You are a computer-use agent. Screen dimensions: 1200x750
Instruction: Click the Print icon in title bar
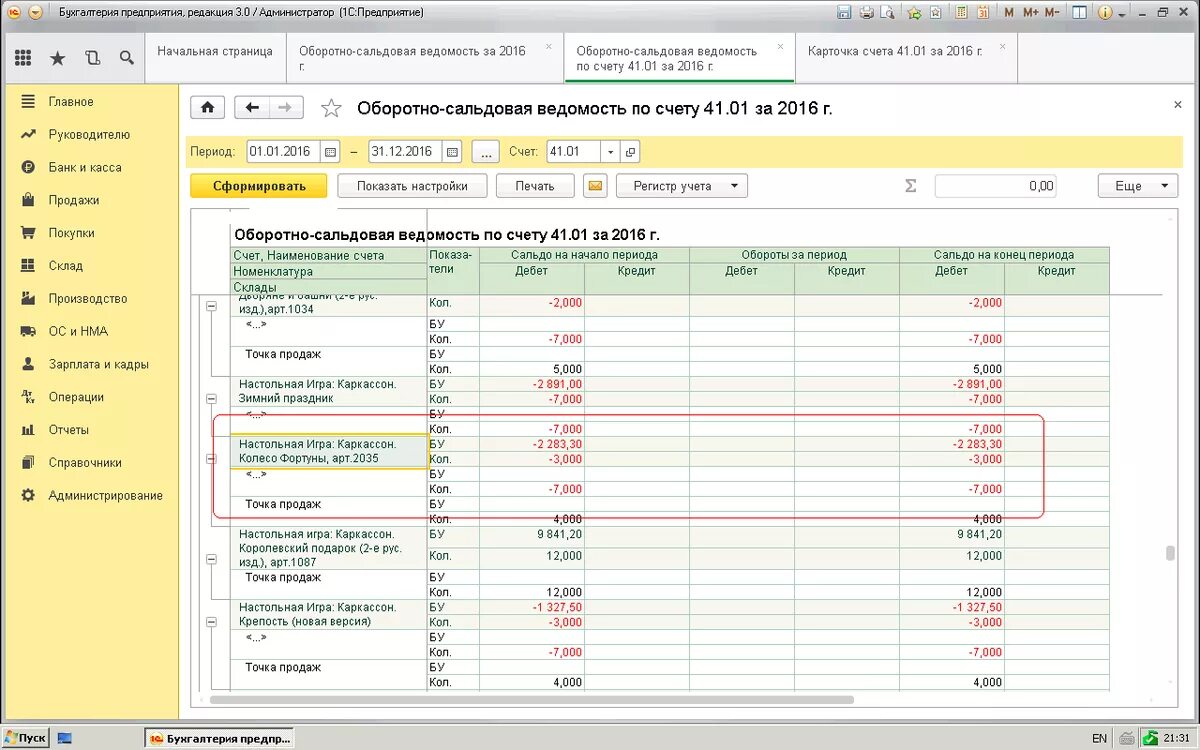click(x=867, y=13)
